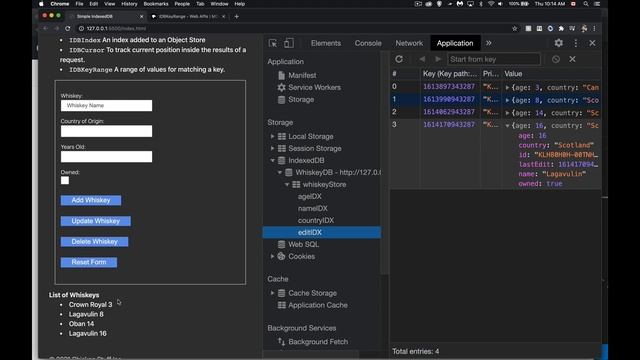
Task: Click the Country of Origin field
Action: tap(107, 131)
